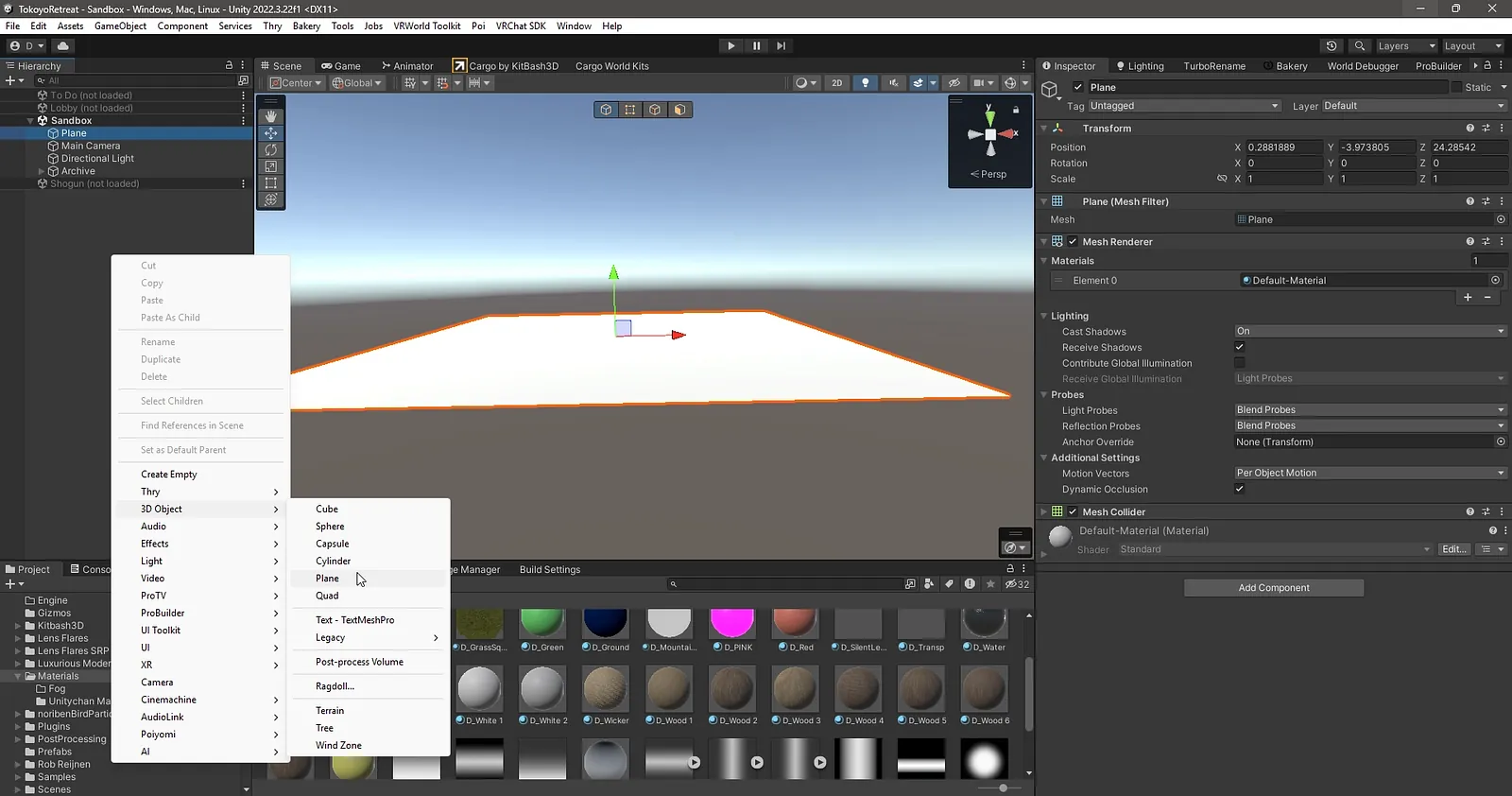The image size is (1512, 796).
Task: Open the Center pivot dropdown
Action: pyautogui.click(x=296, y=83)
